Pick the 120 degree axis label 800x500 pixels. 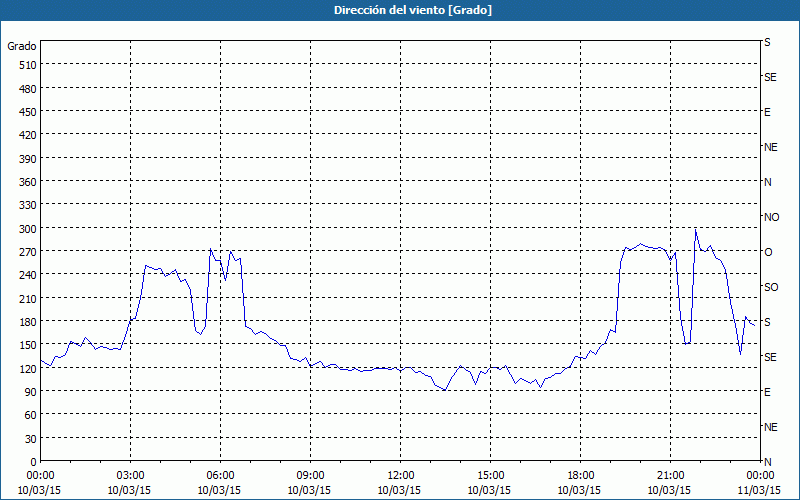pyautogui.click(x=29, y=369)
